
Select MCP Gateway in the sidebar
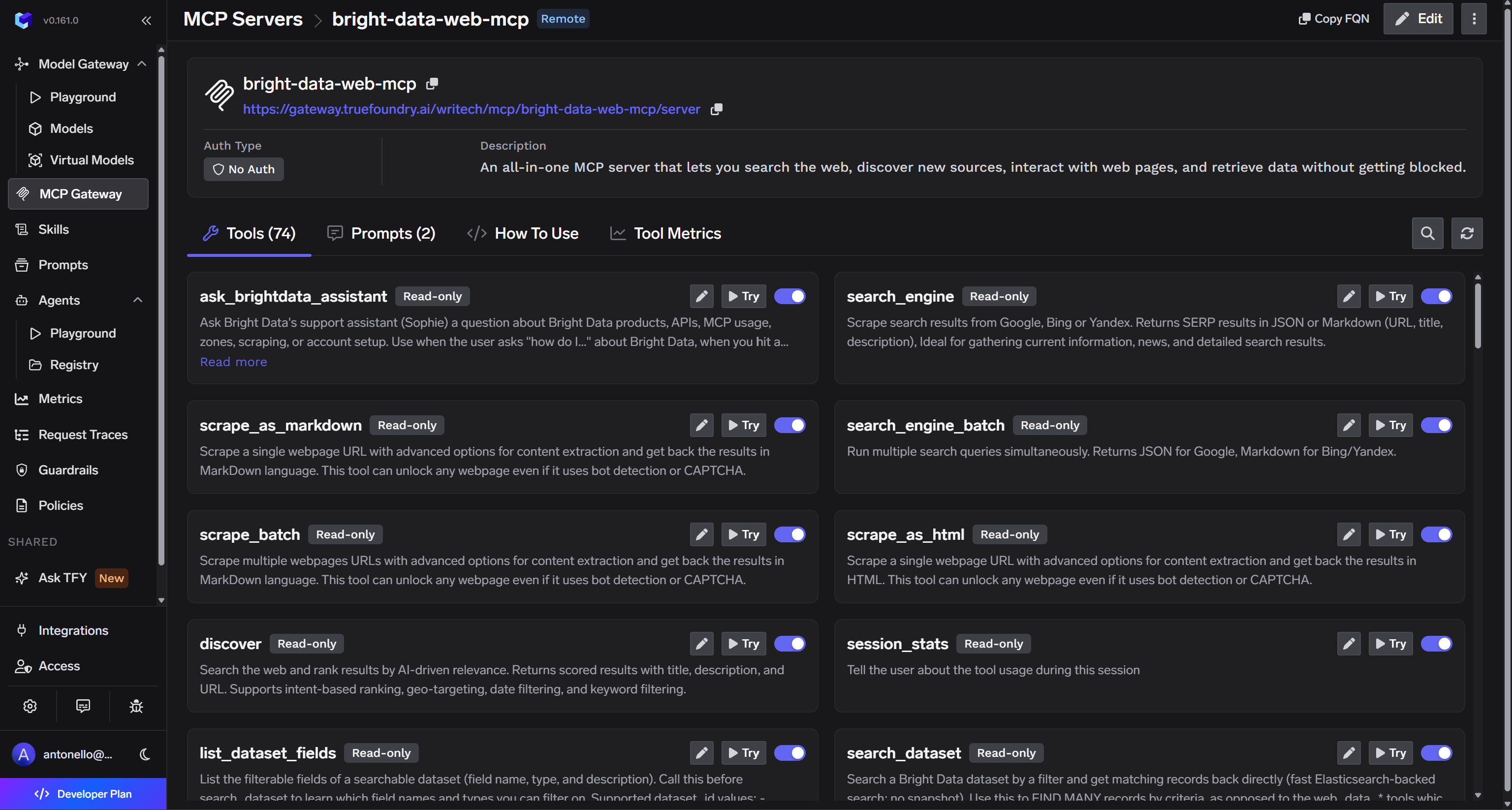[78, 194]
